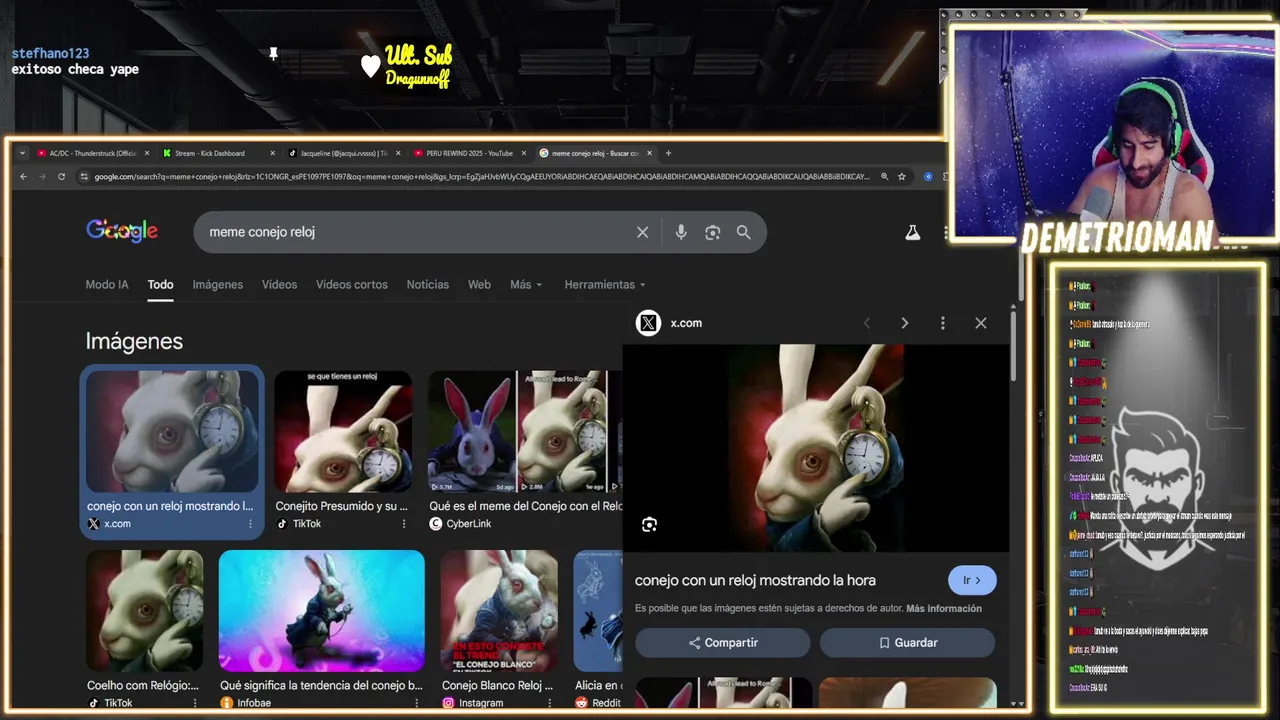Select the Noticias tab
The image size is (1280, 720).
428,284
